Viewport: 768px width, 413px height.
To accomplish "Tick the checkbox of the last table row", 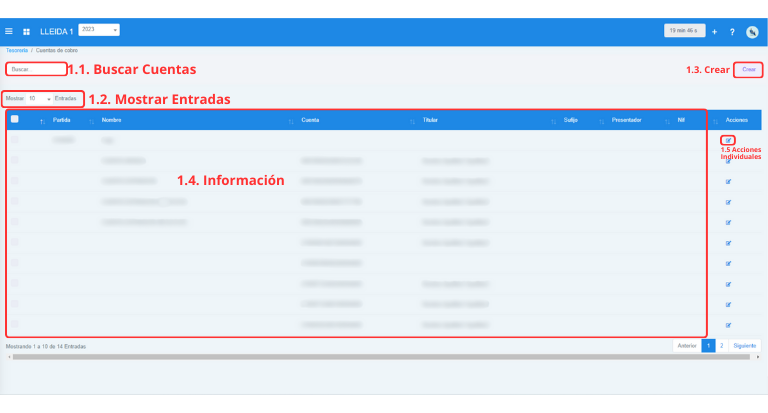I will tap(15, 324).
